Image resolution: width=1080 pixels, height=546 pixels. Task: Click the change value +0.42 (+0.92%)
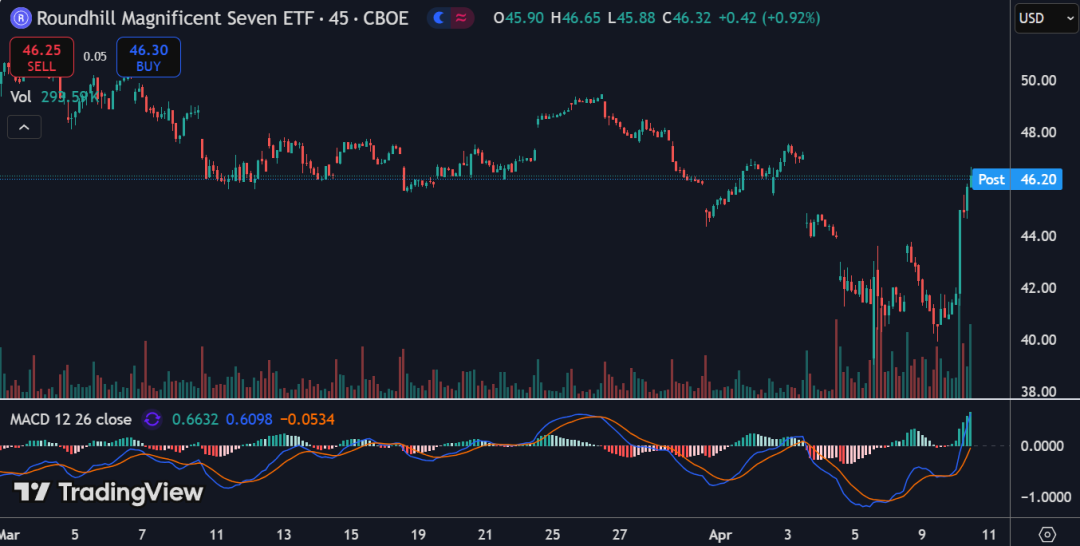(769, 18)
